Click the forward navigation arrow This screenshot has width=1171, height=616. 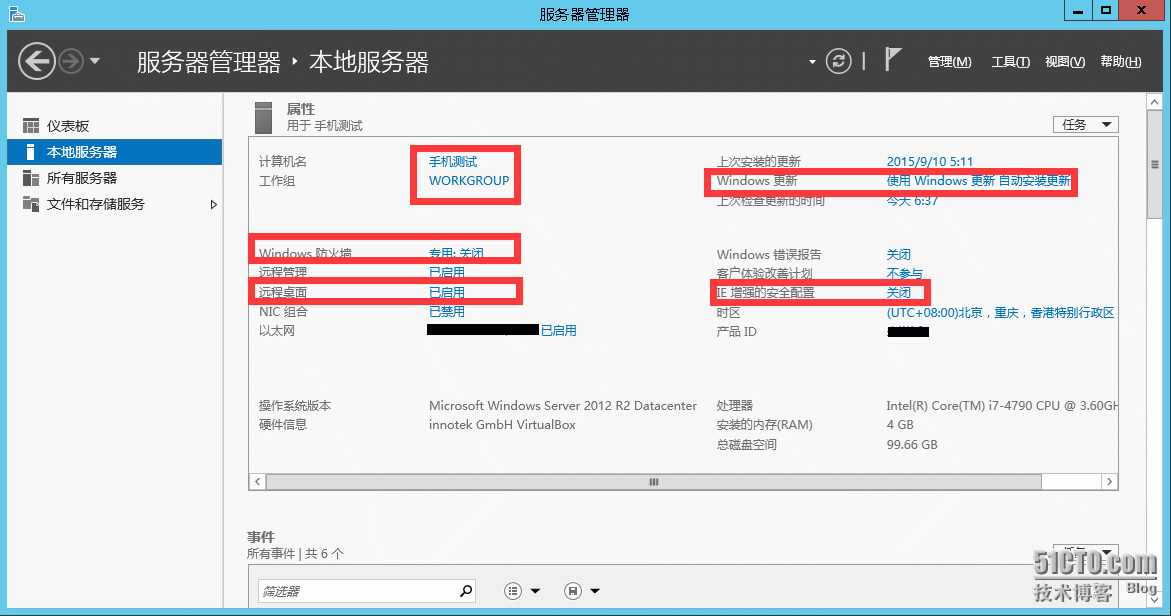(71, 61)
